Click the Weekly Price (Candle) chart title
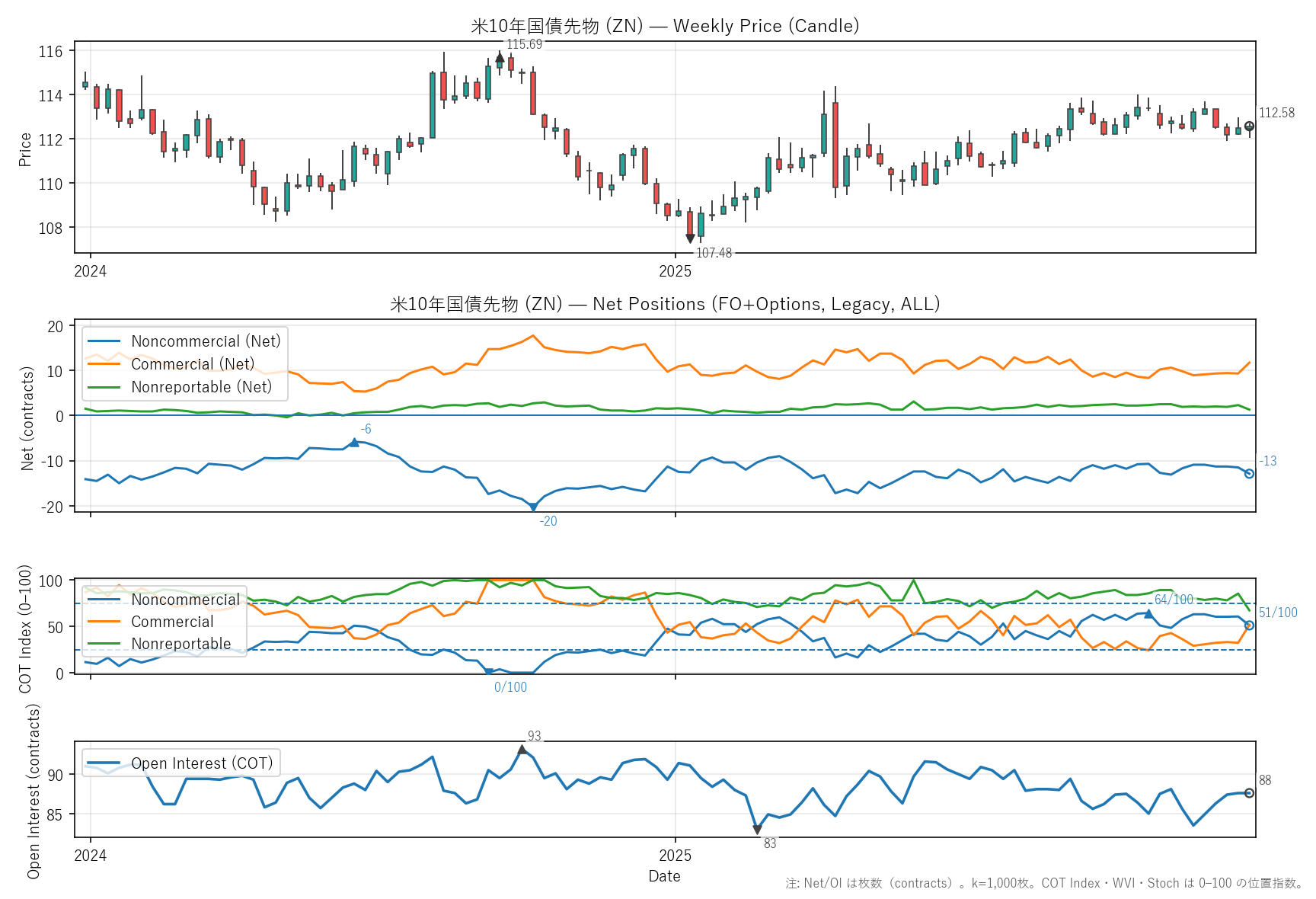 point(665,26)
